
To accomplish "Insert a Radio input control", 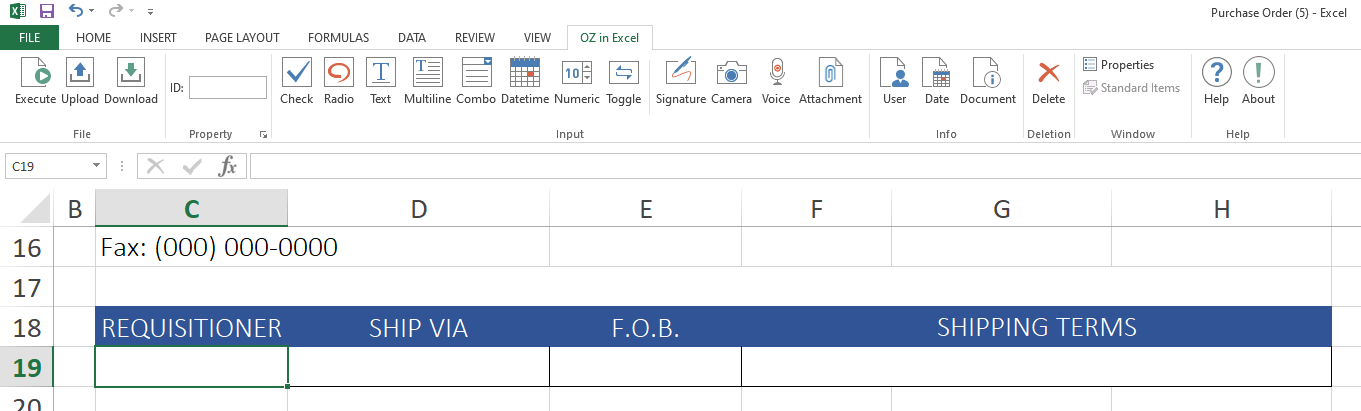I will (x=339, y=80).
